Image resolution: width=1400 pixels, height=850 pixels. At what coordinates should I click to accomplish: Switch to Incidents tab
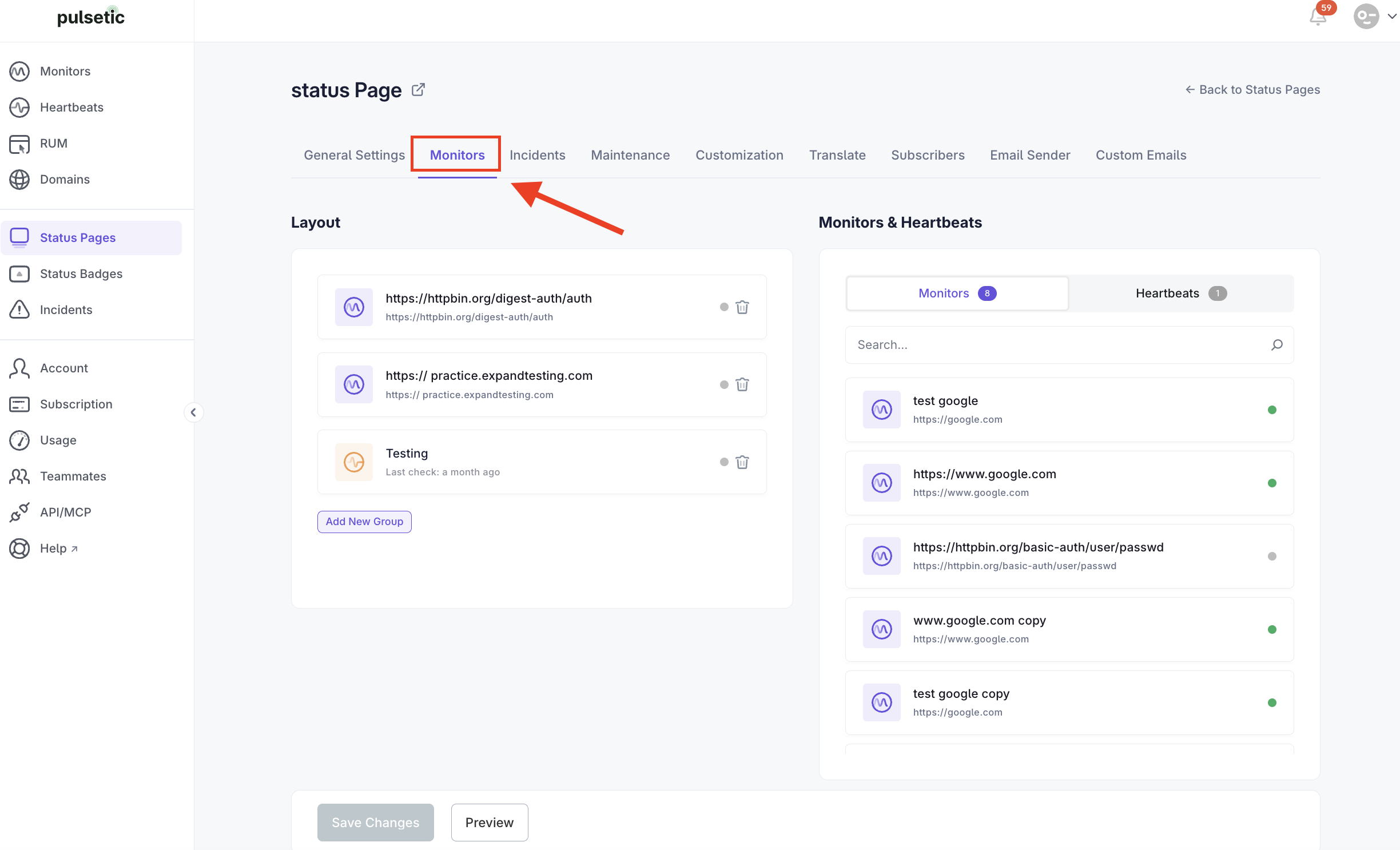click(538, 155)
